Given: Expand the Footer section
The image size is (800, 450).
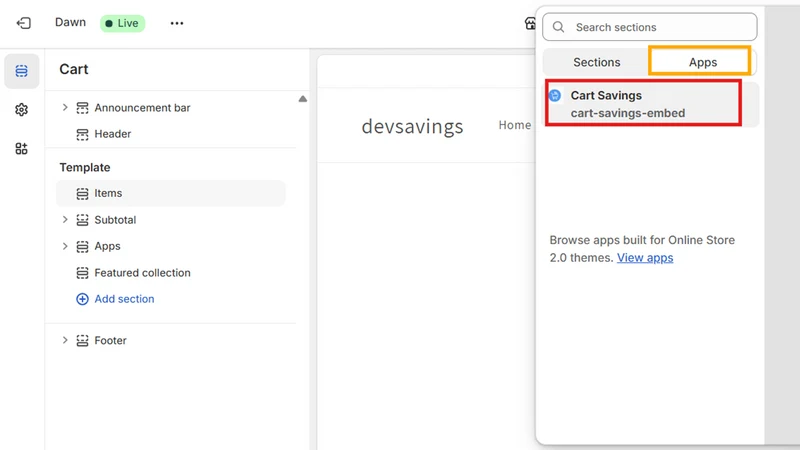Looking at the screenshot, I should [65, 340].
